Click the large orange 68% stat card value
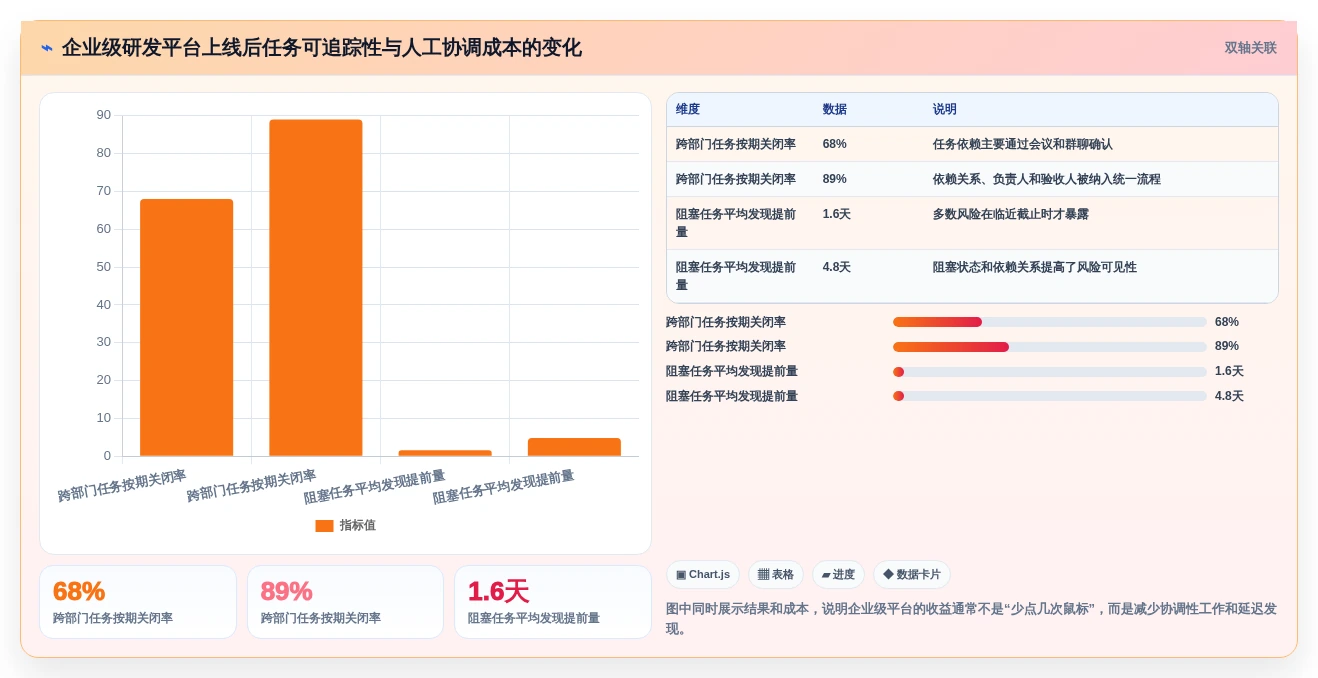 [79, 591]
